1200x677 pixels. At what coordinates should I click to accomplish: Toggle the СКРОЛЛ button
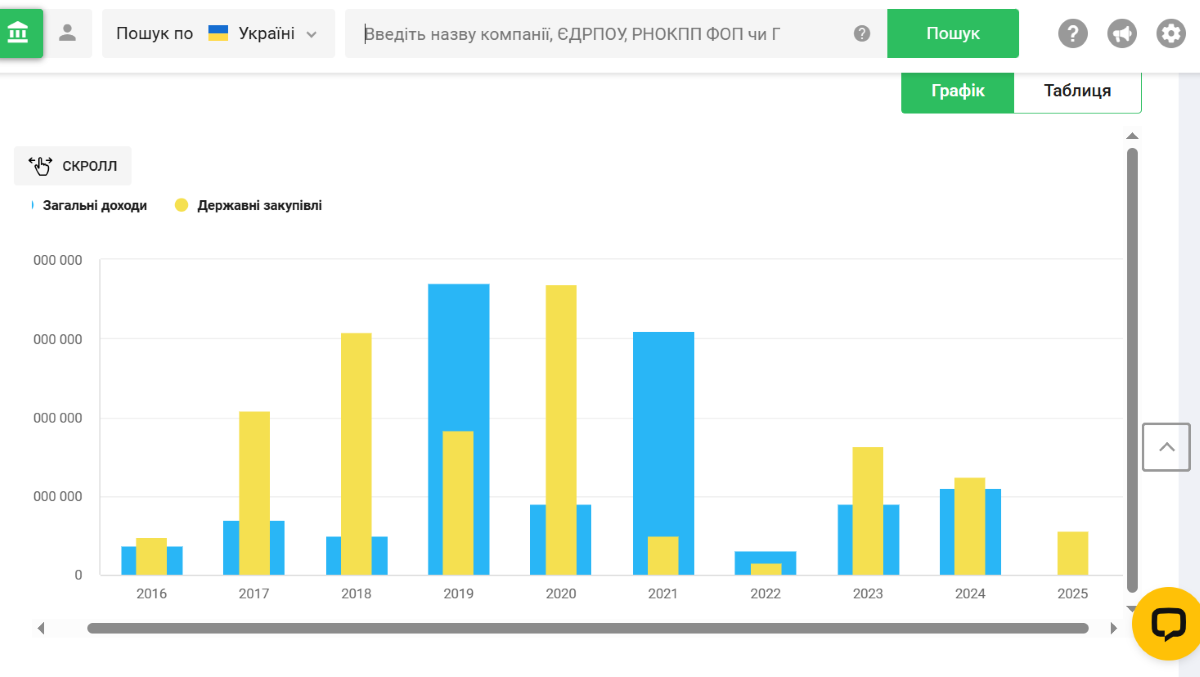[x=73, y=166]
